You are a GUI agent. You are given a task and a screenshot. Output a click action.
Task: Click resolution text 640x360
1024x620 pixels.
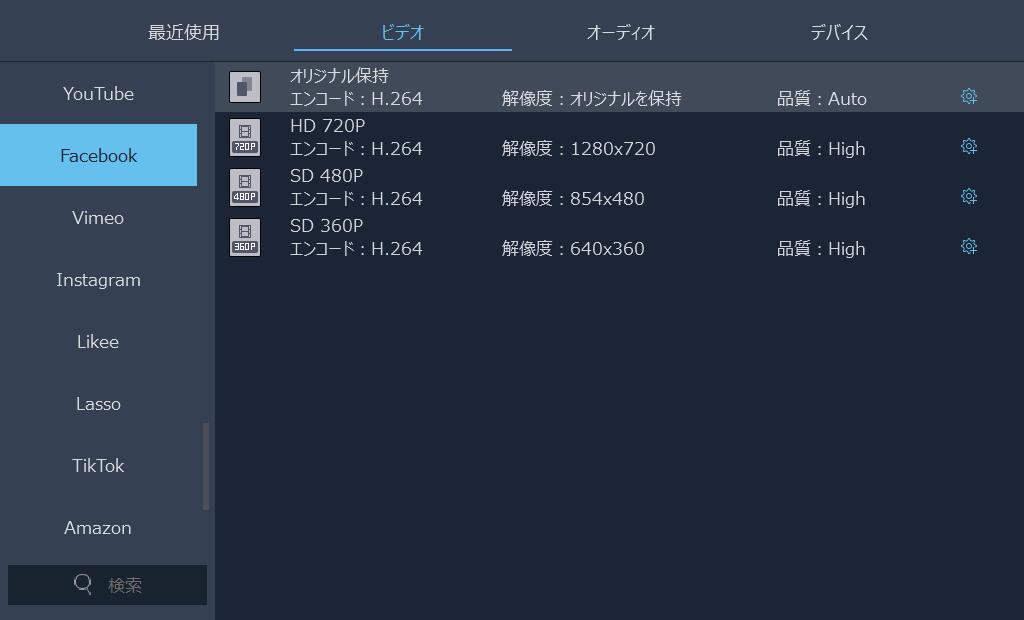pos(607,249)
